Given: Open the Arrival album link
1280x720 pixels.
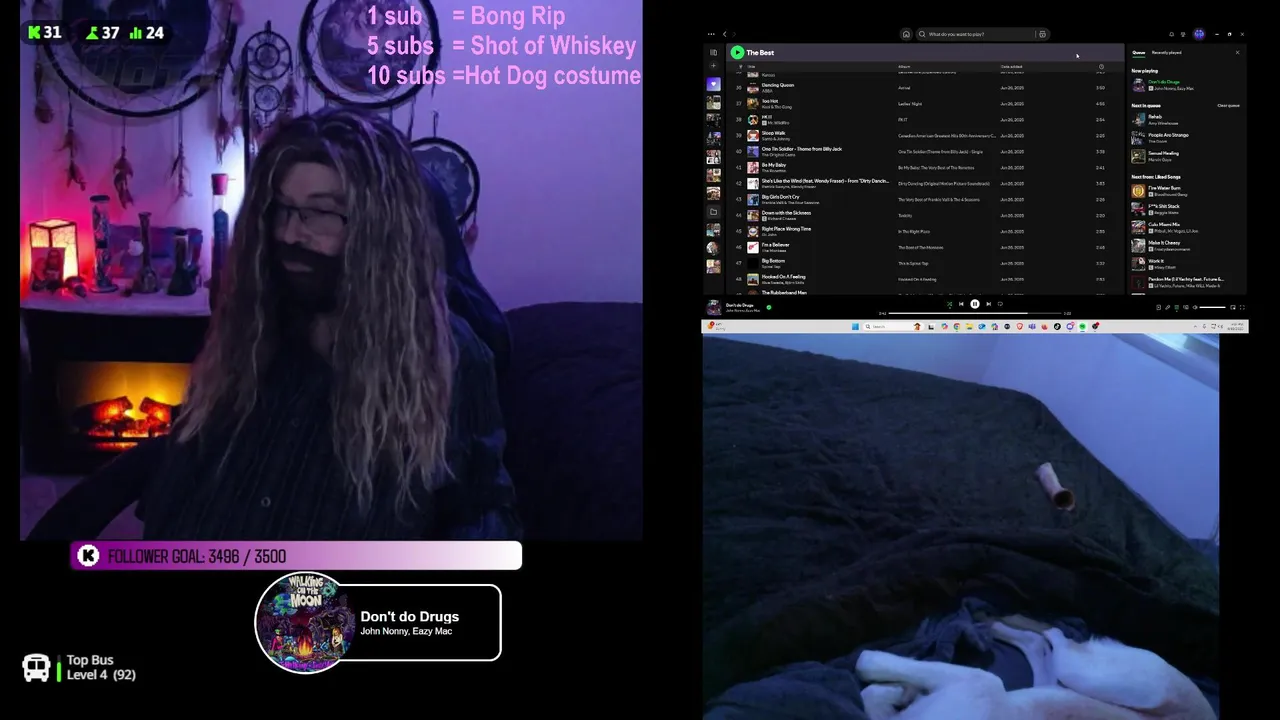Looking at the screenshot, I should (x=904, y=87).
